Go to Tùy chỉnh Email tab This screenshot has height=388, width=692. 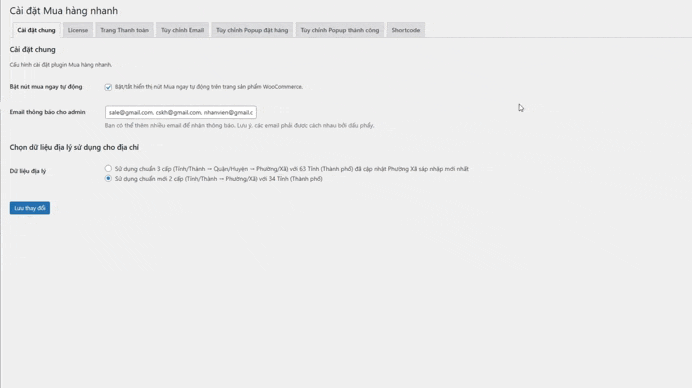182,30
